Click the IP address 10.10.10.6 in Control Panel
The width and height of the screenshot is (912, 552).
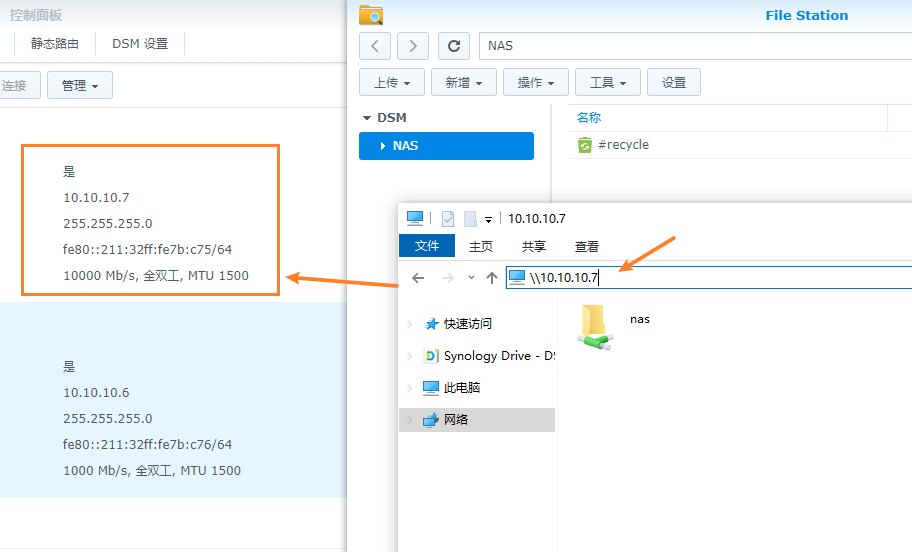(97, 393)
